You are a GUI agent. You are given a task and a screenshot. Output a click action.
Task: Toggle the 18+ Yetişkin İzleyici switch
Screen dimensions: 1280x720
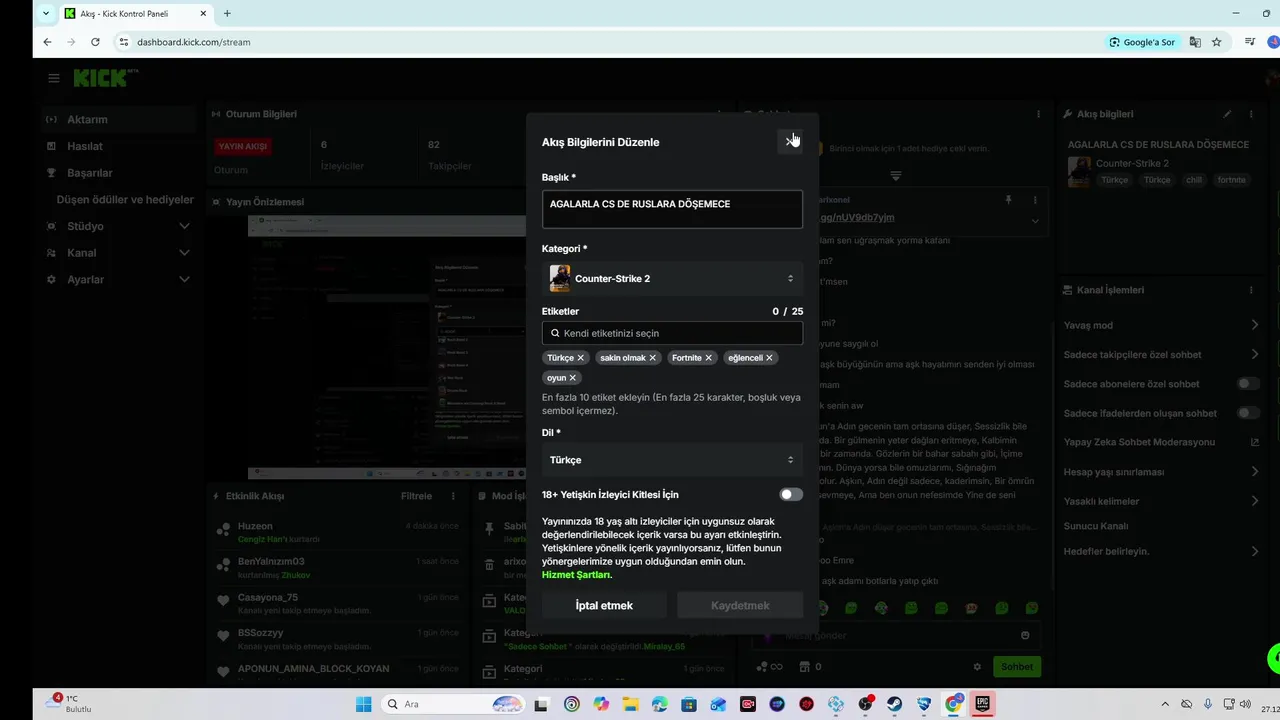click(x=791, y=494)
